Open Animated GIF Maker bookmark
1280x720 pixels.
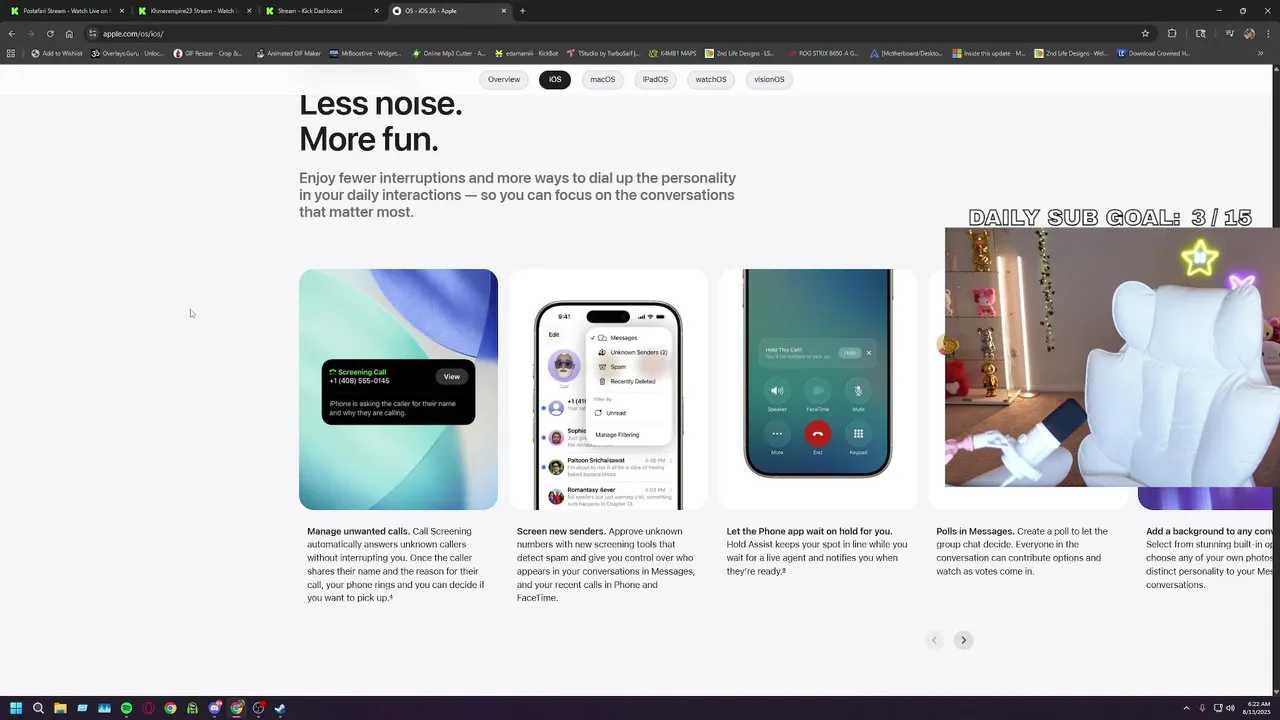[289, 53]
